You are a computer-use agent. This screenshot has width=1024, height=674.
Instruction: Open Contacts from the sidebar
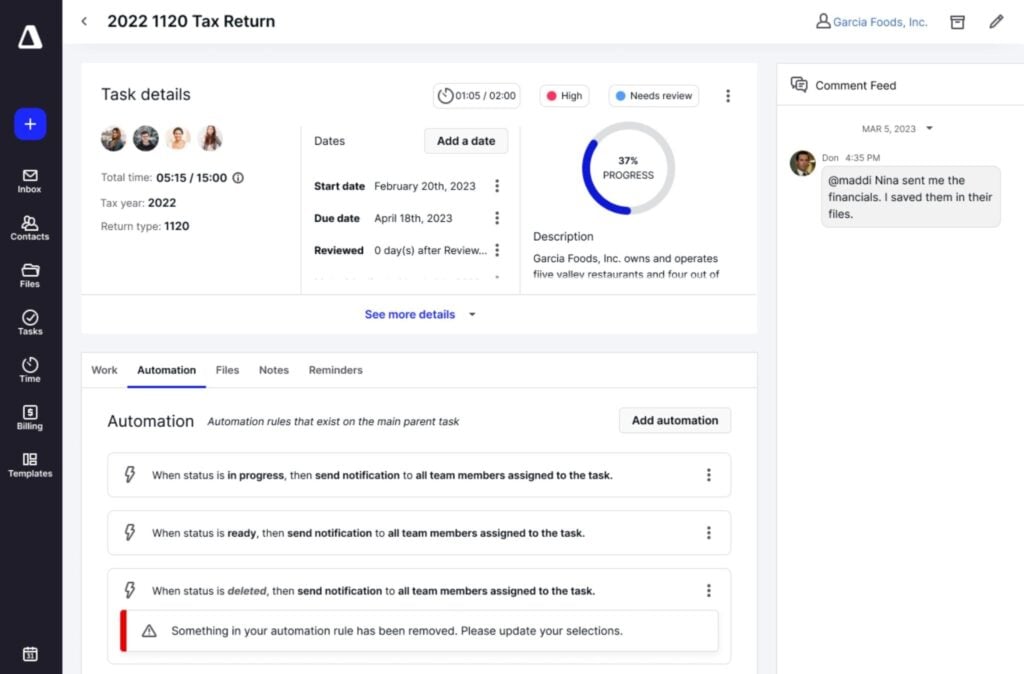29,229
